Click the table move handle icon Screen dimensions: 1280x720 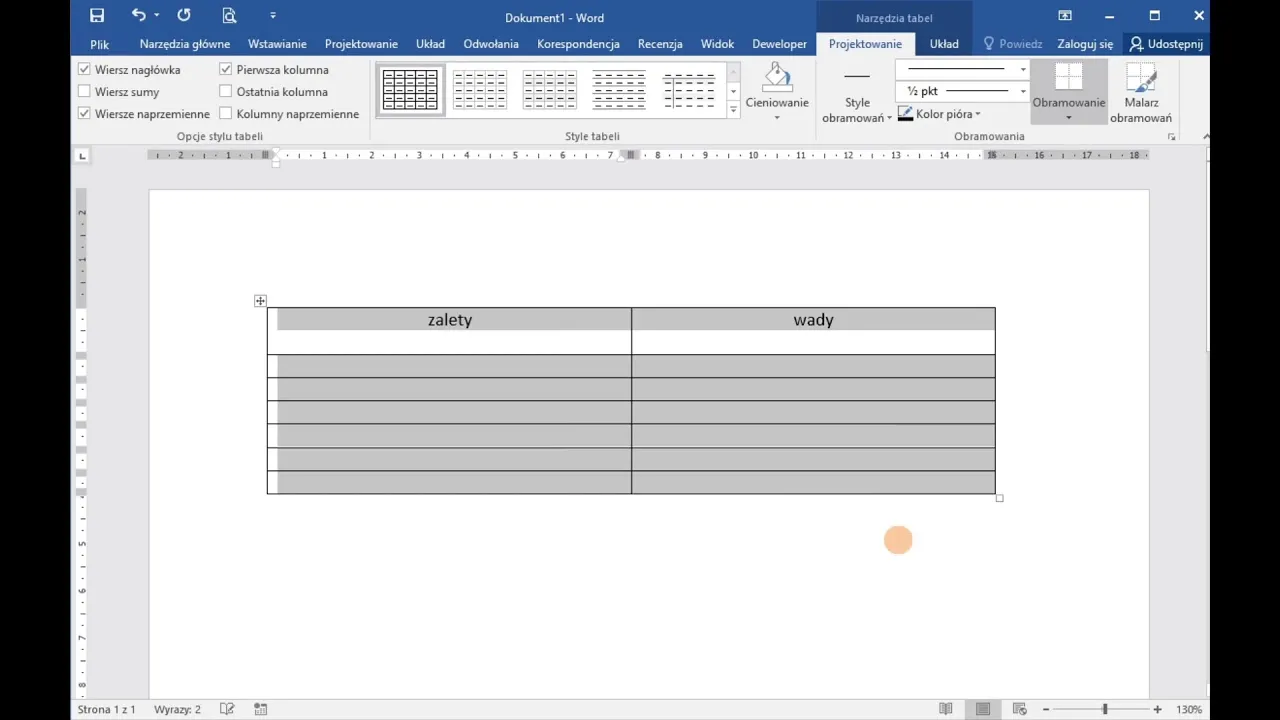pos(260,301)
